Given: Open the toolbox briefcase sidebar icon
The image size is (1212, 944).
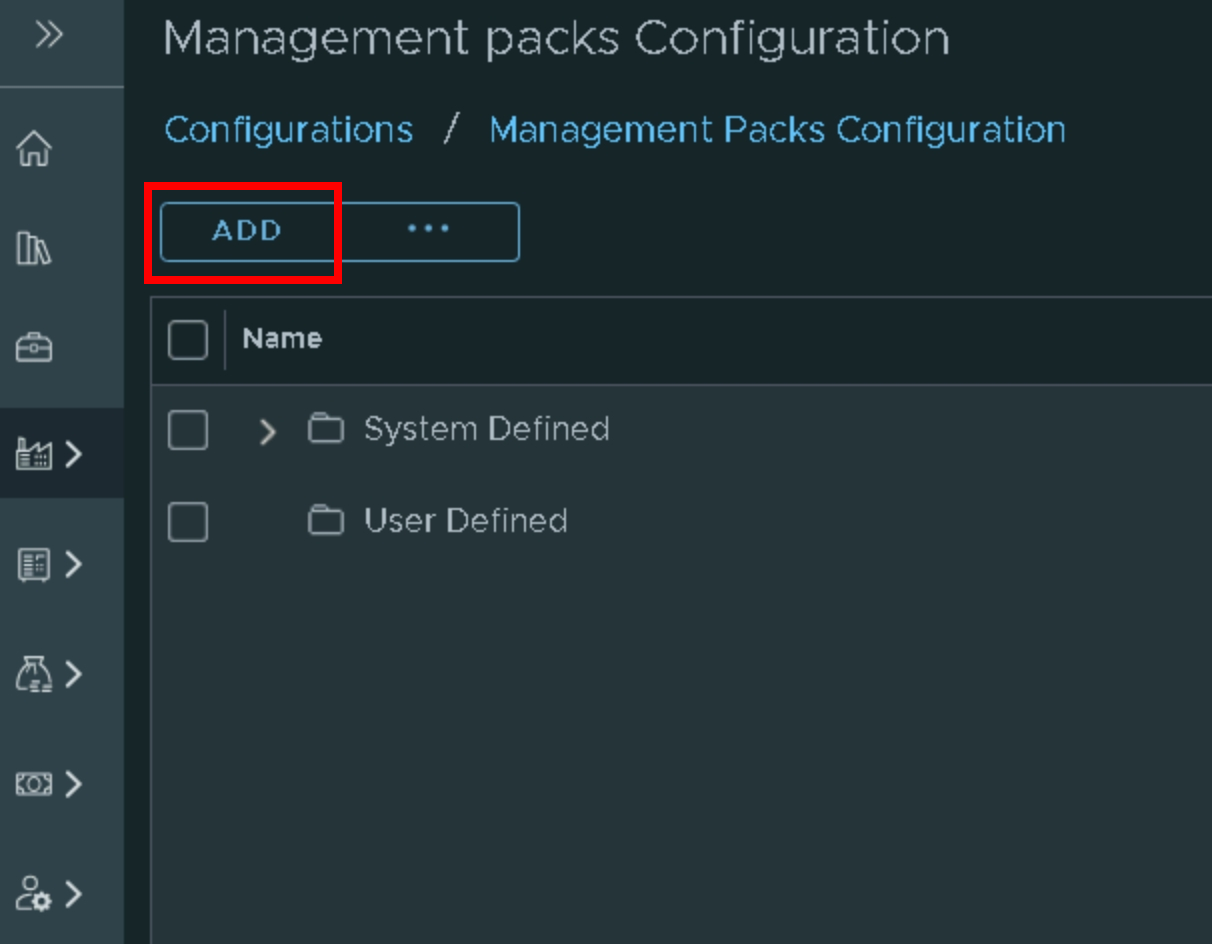Looking at the screenshot, I should [x=34, y=347].
